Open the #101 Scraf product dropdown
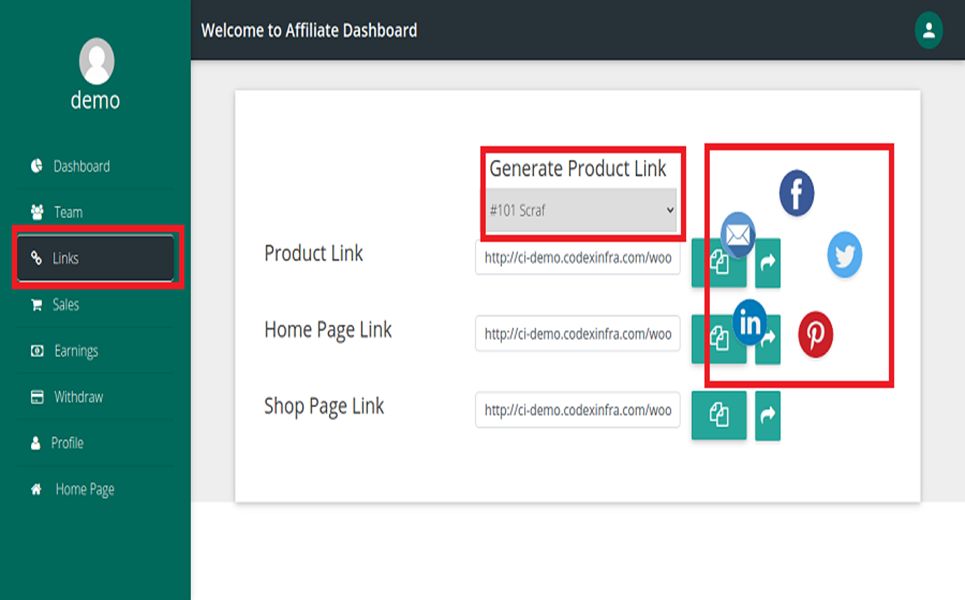Image resolution: width=965 pixels, height=600 pixels. (x=582, y=210)
